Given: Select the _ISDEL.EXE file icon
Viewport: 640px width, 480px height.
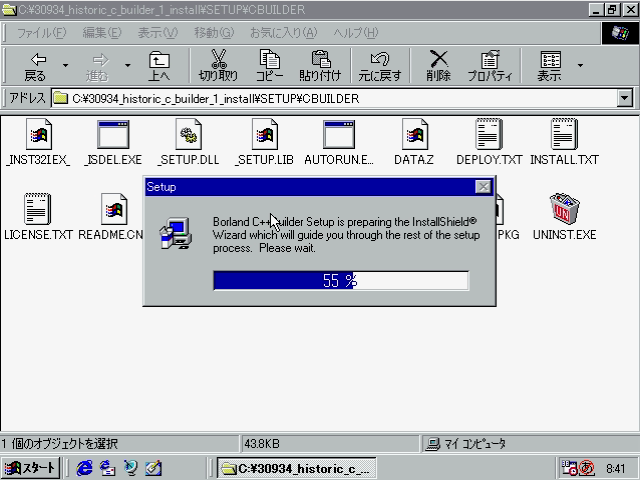Looking at the screenshot, I should point(113,134).
